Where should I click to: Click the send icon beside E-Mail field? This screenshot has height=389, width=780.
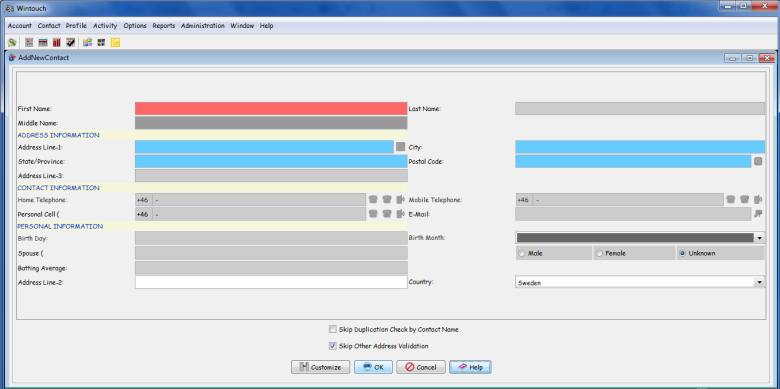click(758, 214)
